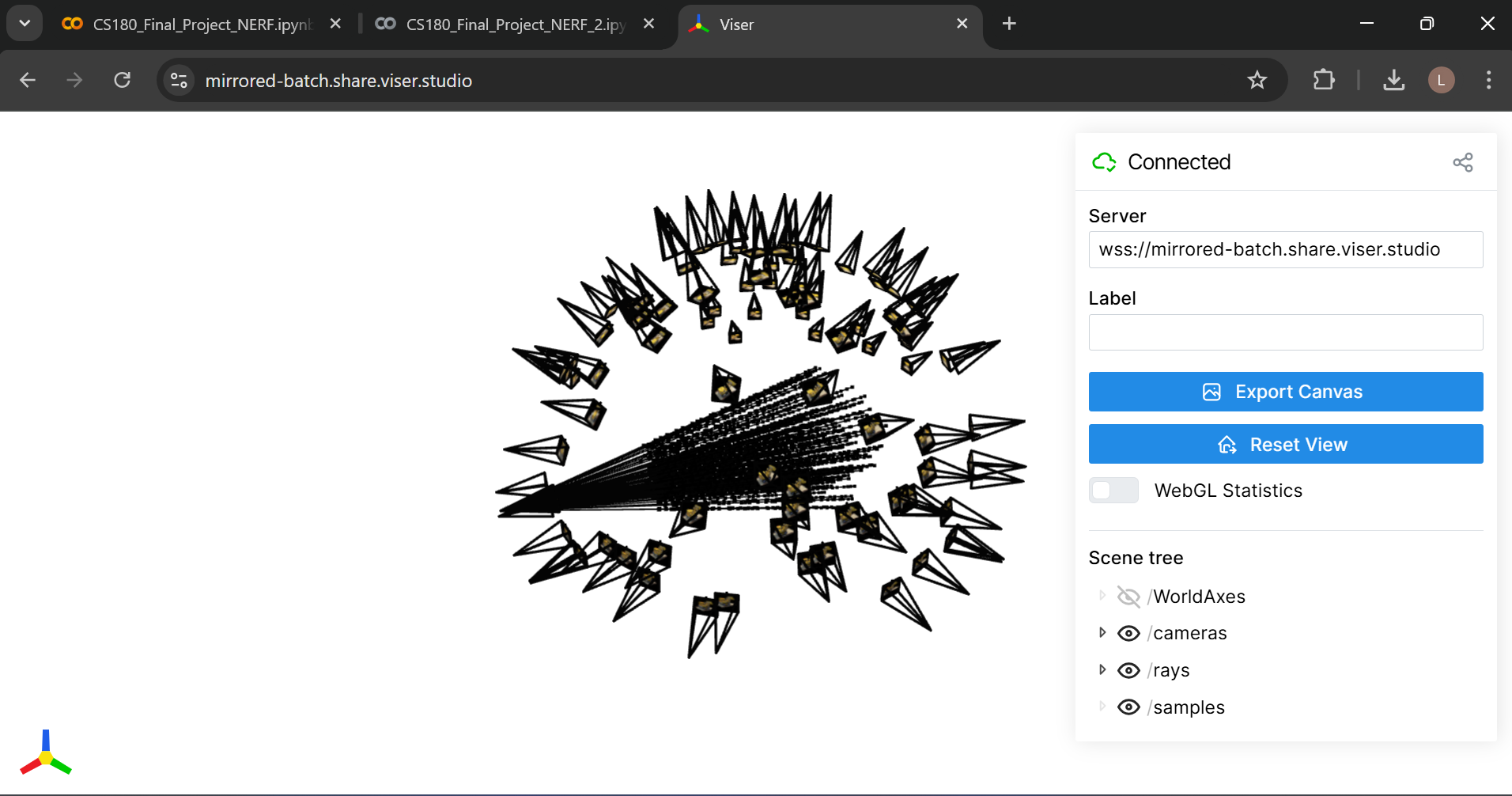Open site information icon in address bar

(180, 80)
